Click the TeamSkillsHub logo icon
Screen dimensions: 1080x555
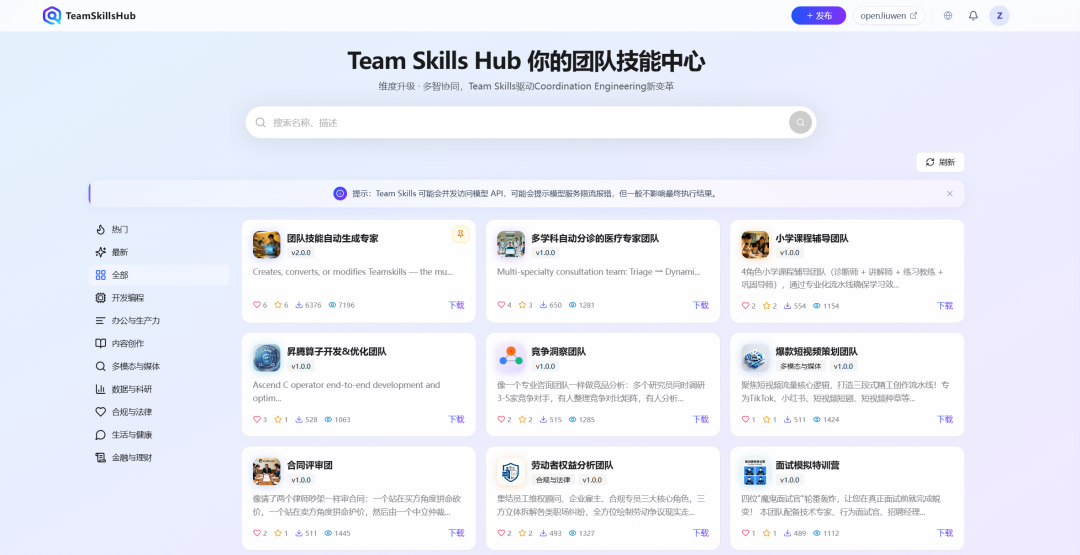coord(52,15)
